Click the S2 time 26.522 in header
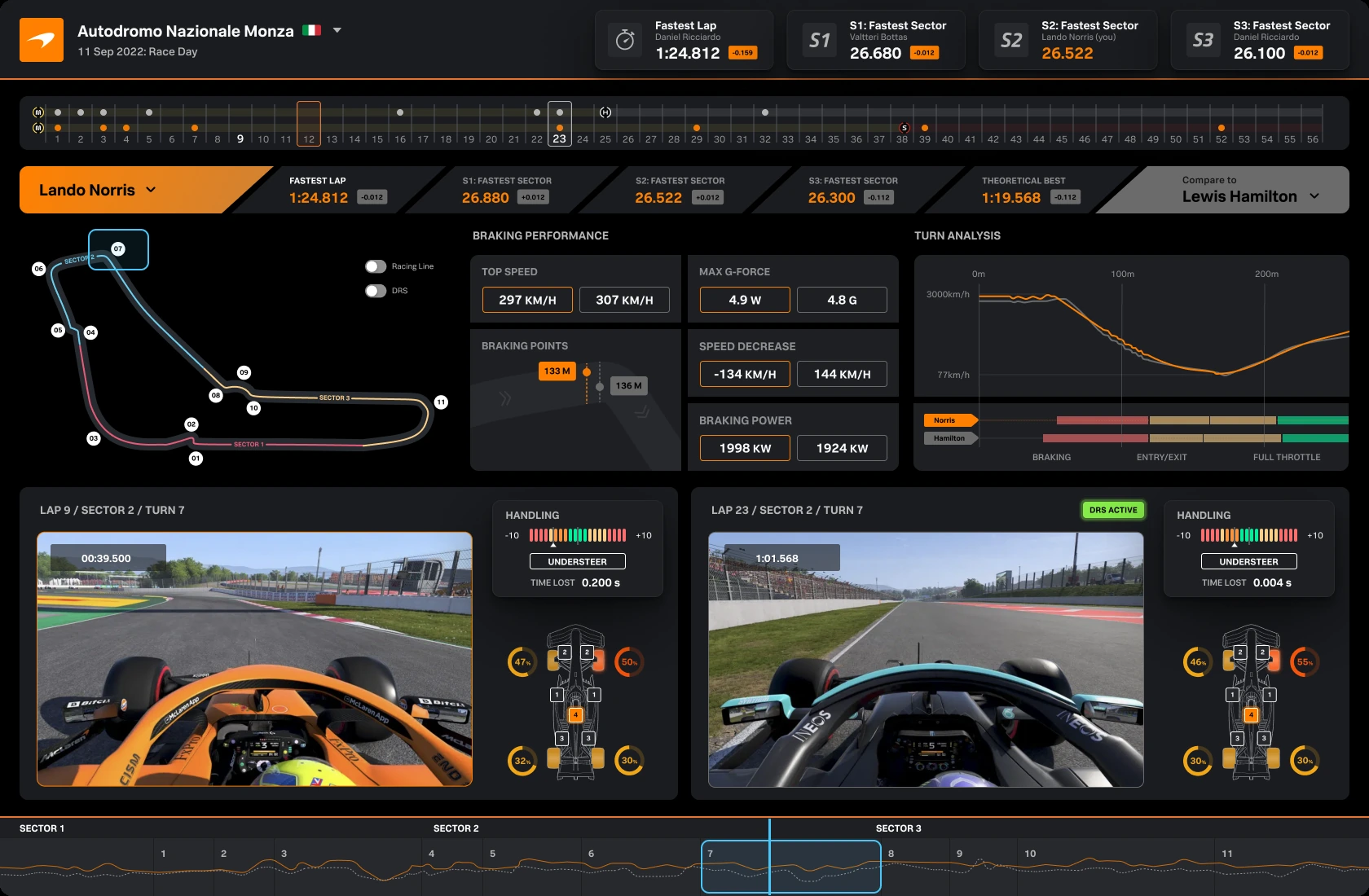 point(1067,53)
